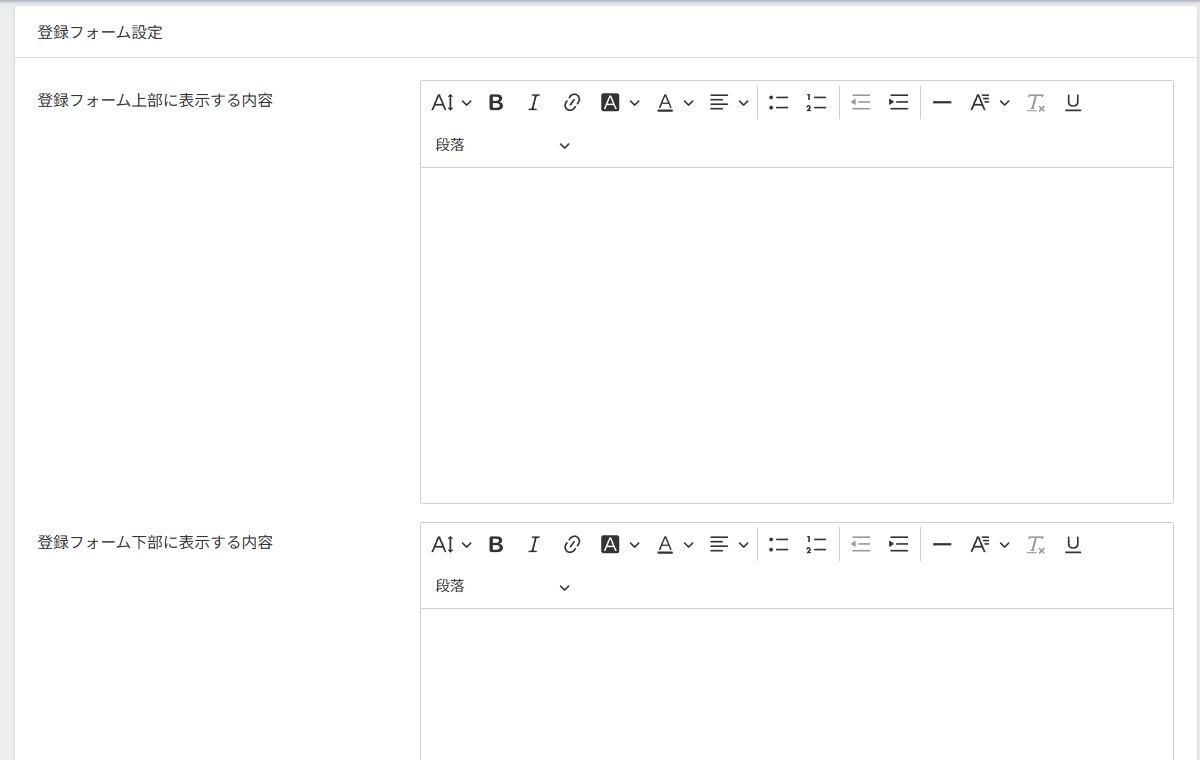The height and width of the screenshot is (760, 1200).
Task: Increase indent in top form editor
Action: point(899,102)
